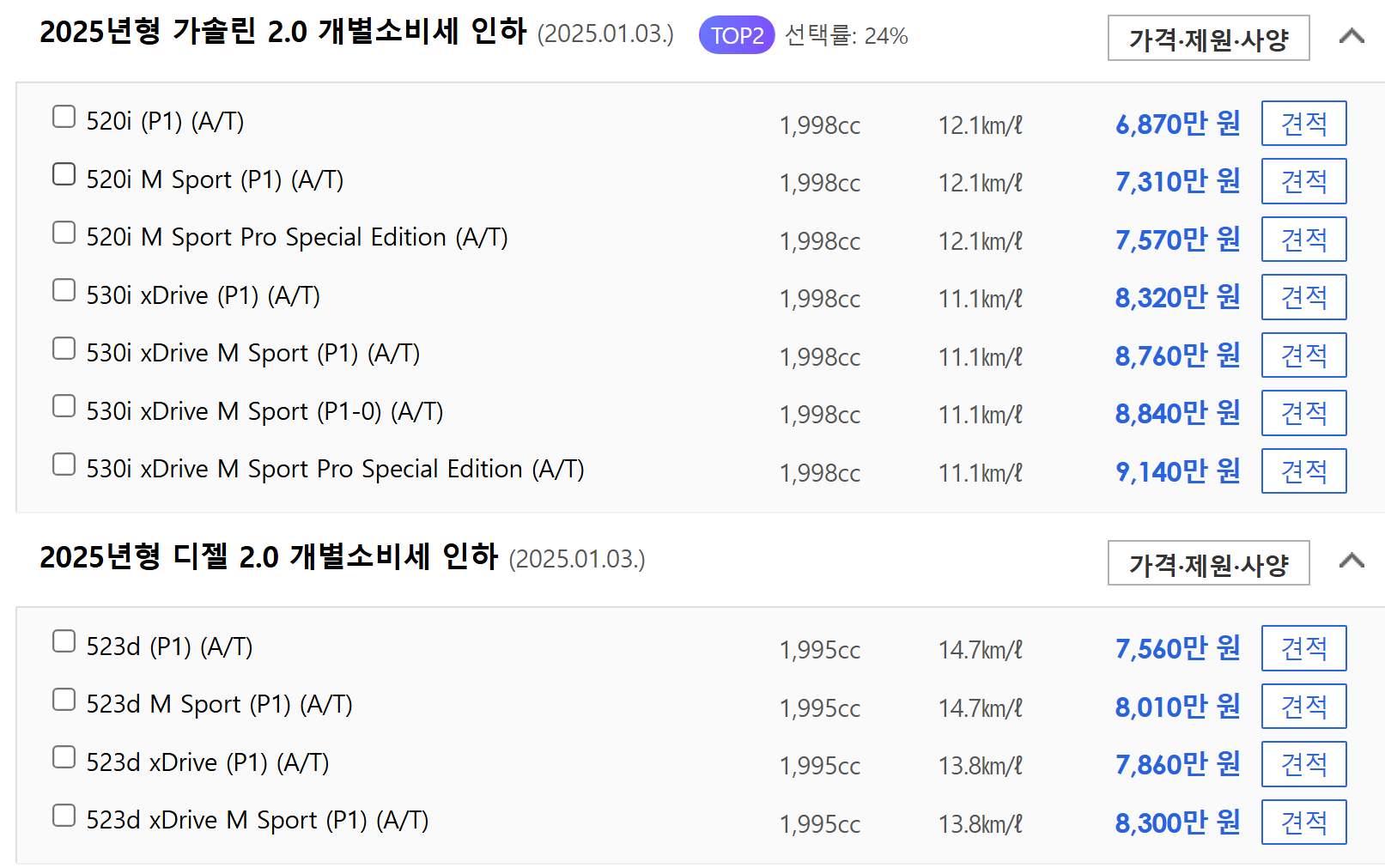
Task: Collapse the 디젤 2.0 section chevron
Action: pyautogui.click(x=1352, y=561)
